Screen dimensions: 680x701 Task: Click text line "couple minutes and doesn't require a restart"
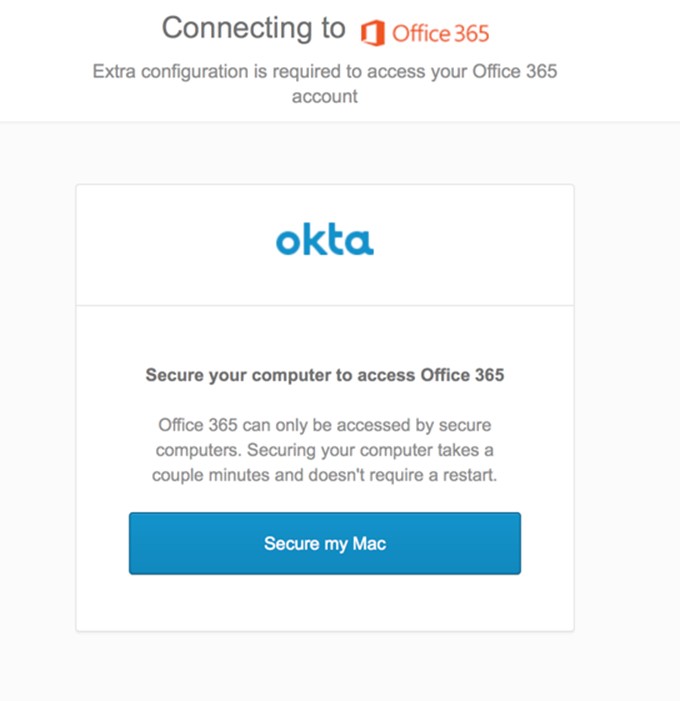[324, 475]
